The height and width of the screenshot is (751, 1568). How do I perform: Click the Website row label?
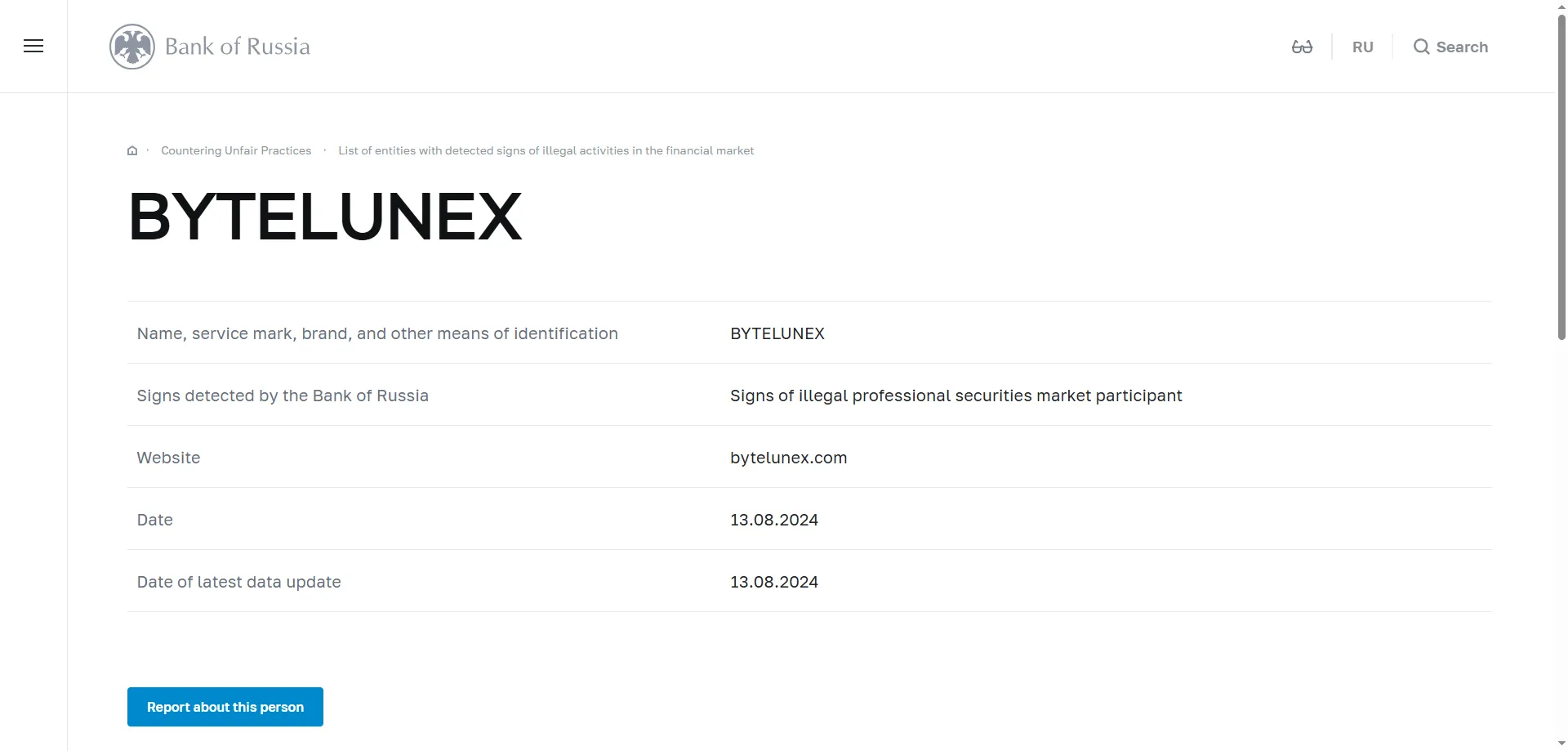point(168,458)
